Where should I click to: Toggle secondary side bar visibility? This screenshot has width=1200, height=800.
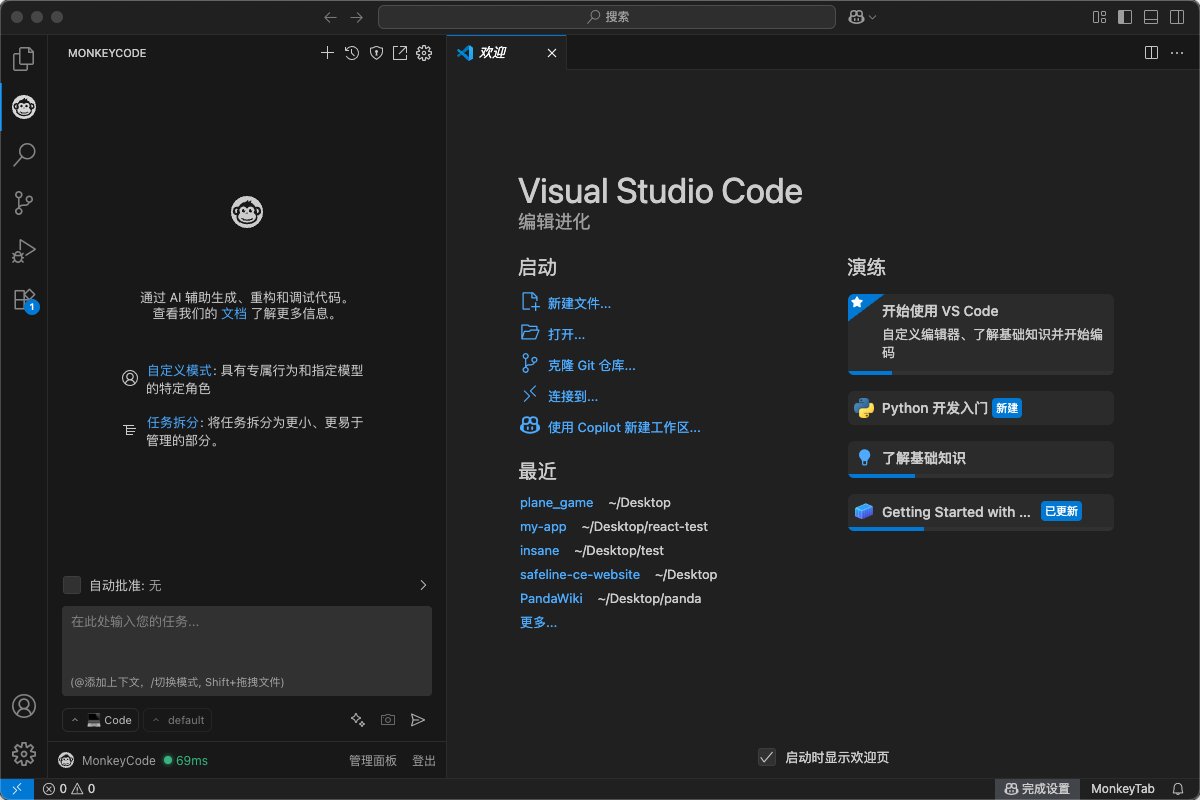point(1177,17)
